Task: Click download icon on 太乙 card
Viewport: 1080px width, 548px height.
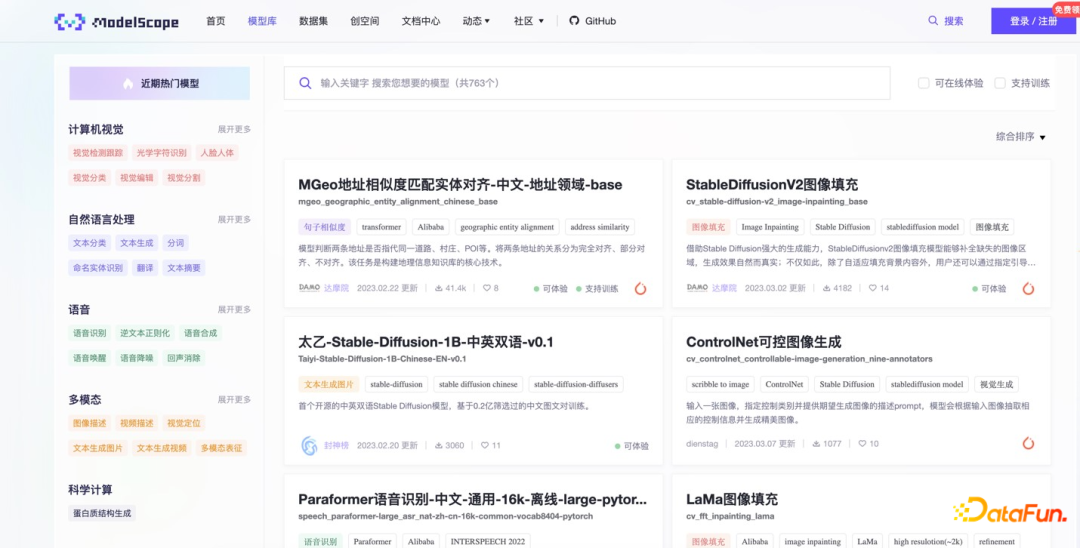Action: point(439,445)
